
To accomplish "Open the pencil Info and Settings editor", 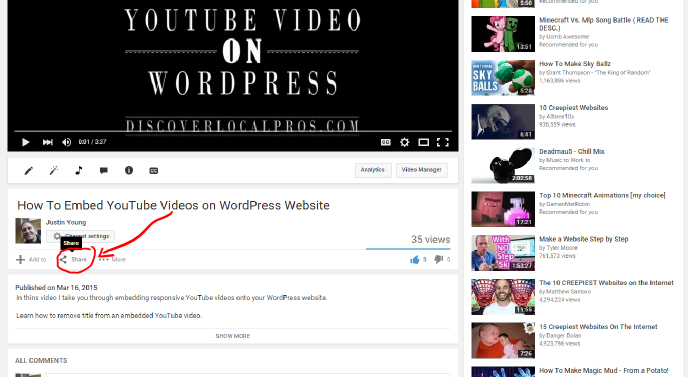I will (x=29, y=171).
